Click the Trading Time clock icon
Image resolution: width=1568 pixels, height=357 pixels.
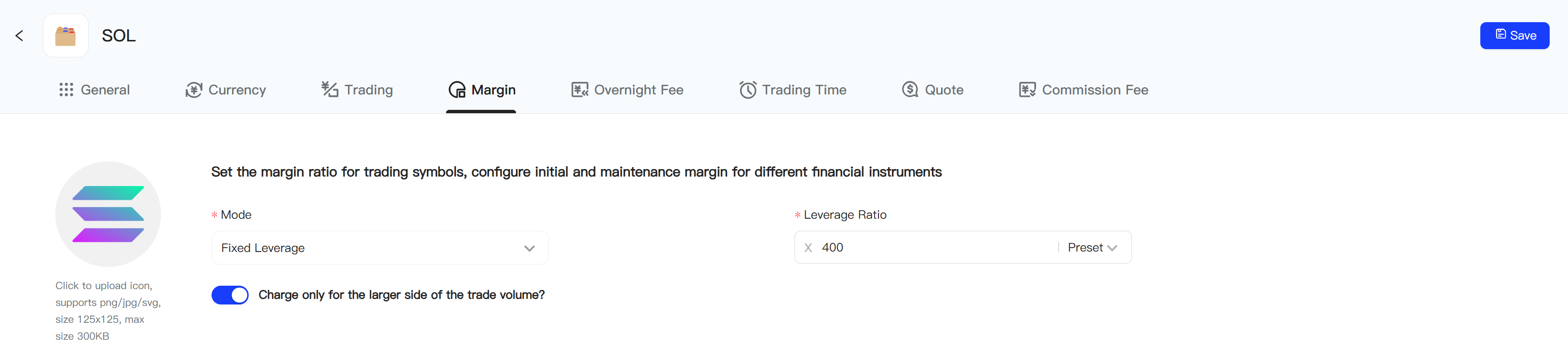[747, 90]
